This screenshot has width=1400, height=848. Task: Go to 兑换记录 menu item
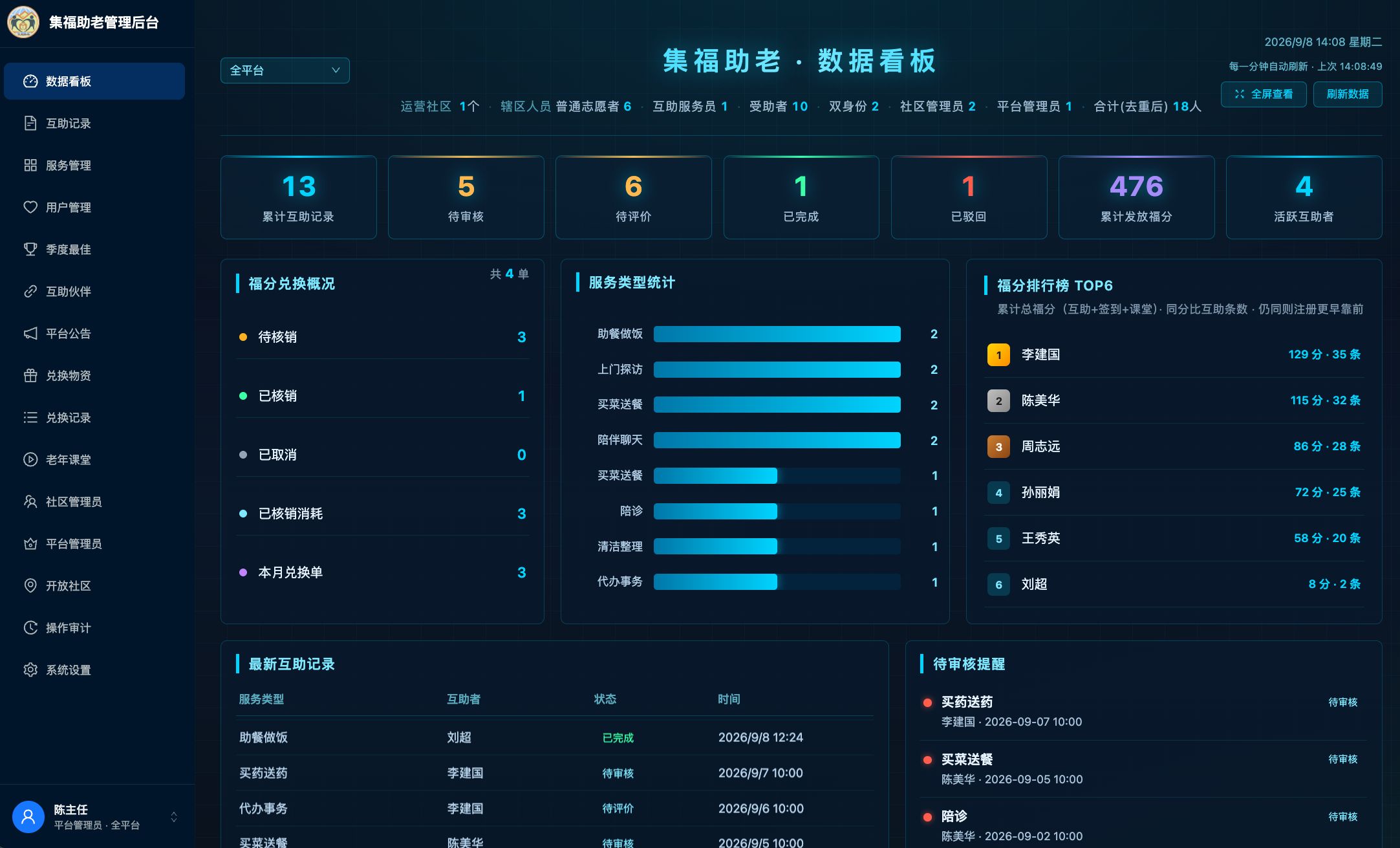click(94, 417)
